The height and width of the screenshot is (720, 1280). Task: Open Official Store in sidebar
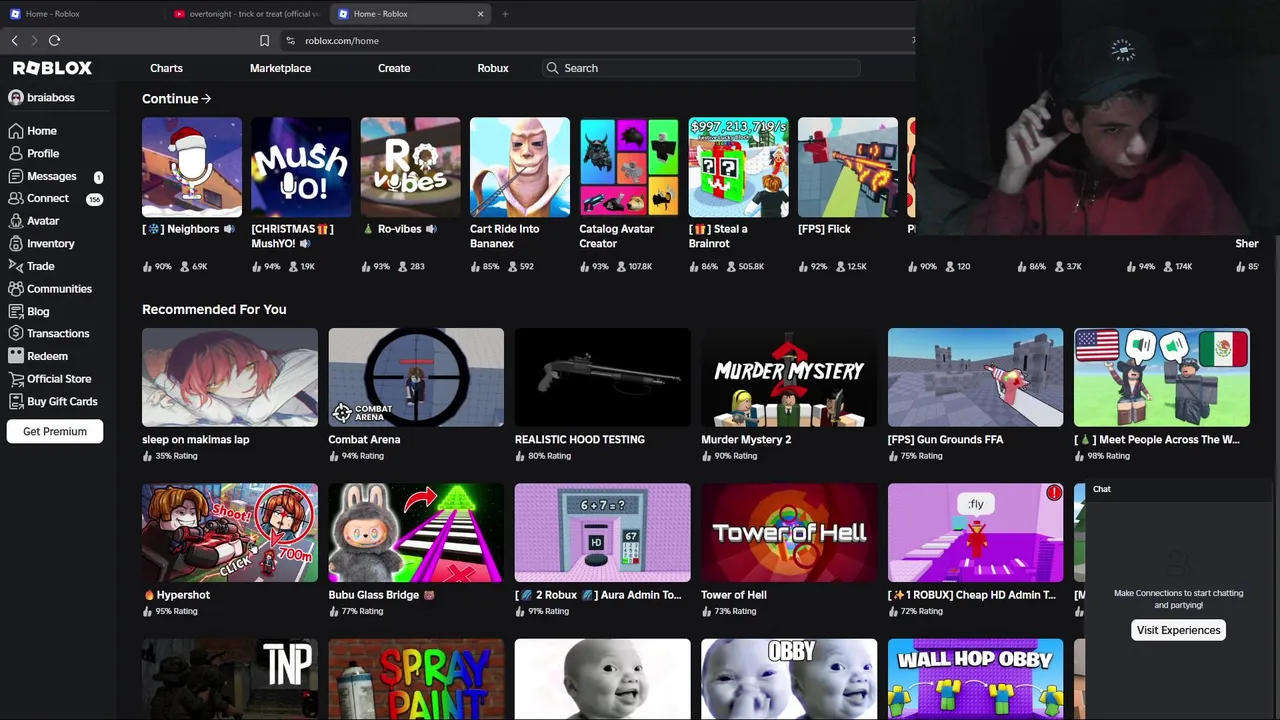pyautogui.click(x=49, y=378)
